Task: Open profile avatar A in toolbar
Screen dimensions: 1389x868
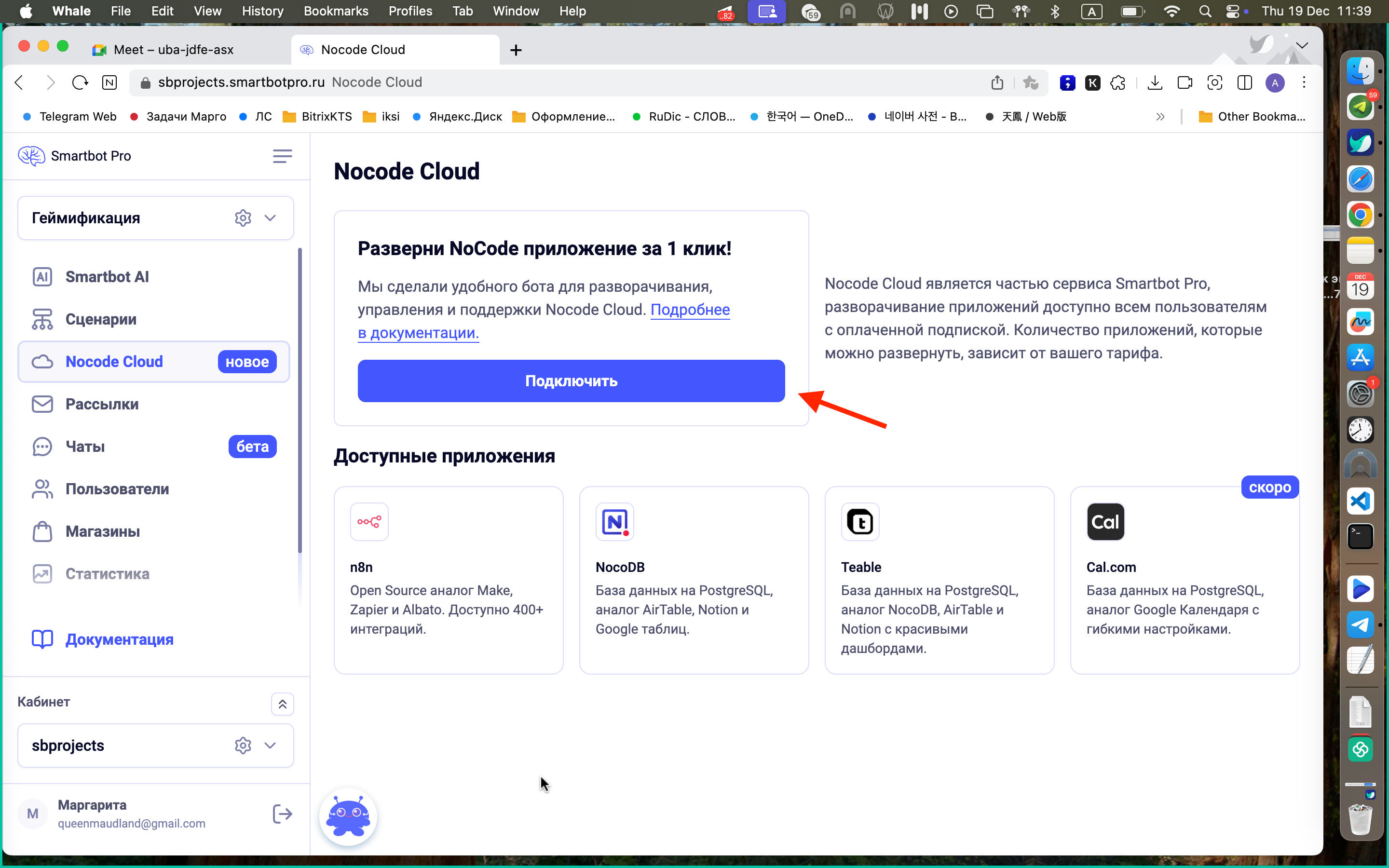Action: pos(1275,82)
